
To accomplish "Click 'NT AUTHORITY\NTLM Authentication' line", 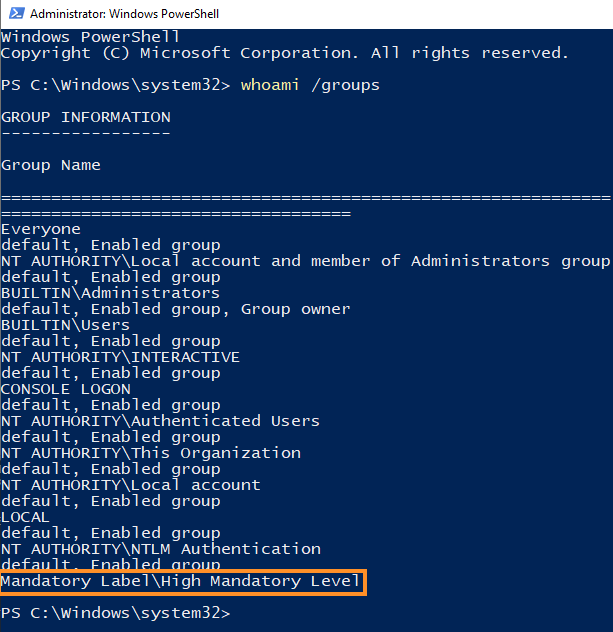I will pos(161,549).
